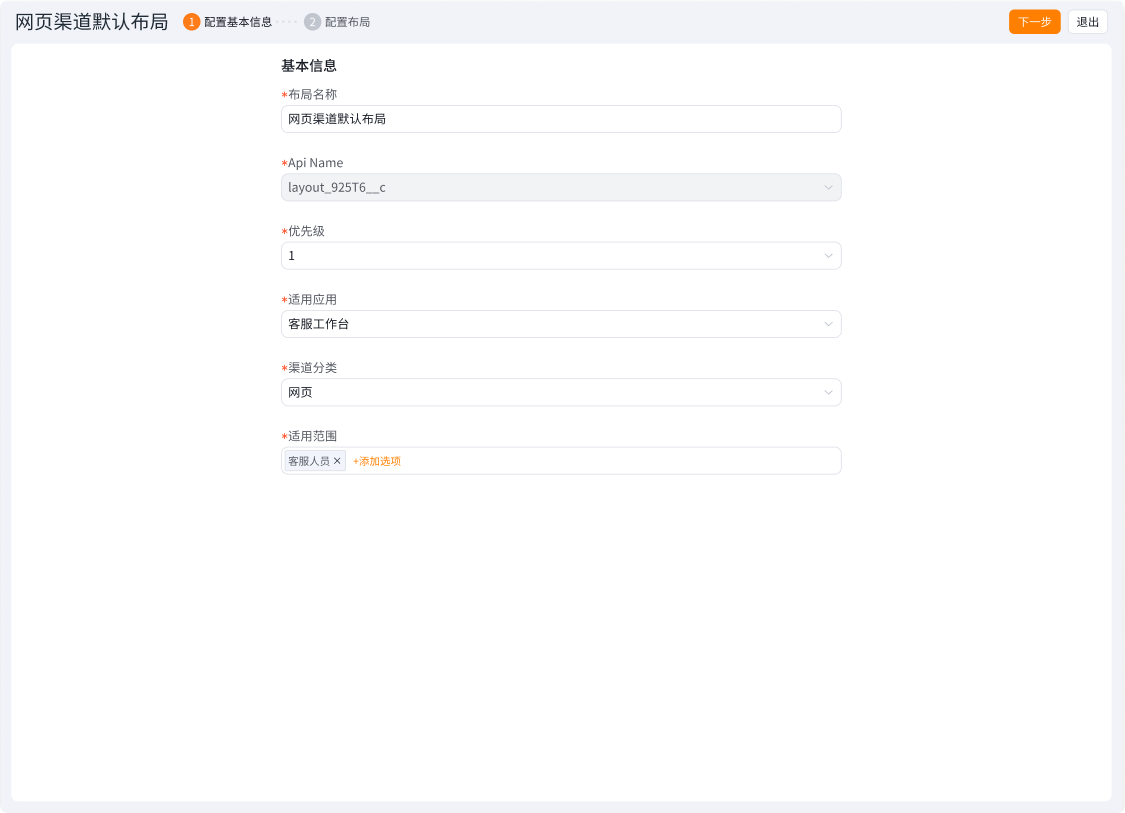Viewport: 1125px width, 813px height.
Task: Select the Api Name box layout_925T6__c
Action: [x=550, y=188]
